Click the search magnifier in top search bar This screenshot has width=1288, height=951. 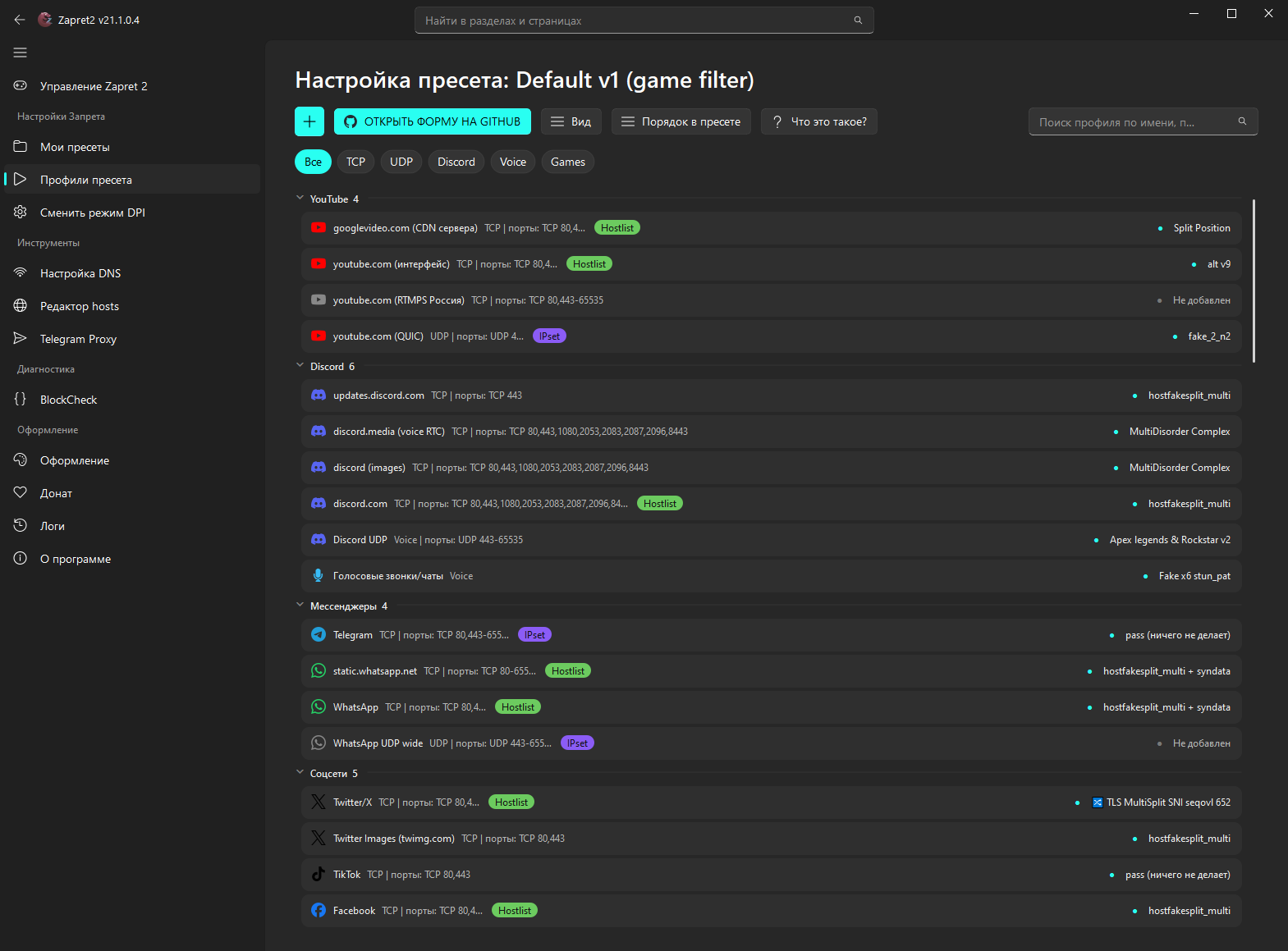tap(858, 21)
